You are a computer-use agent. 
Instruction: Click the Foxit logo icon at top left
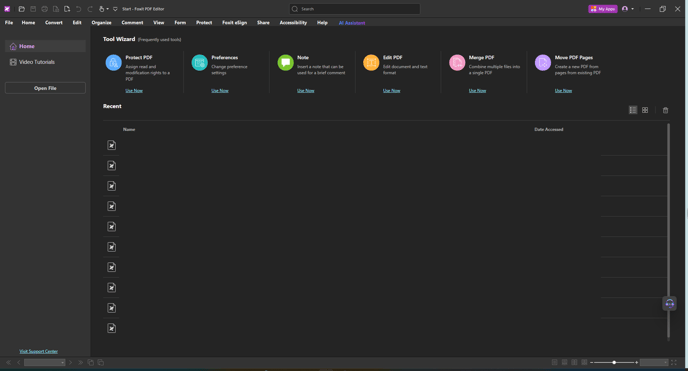tap(7, 9)
